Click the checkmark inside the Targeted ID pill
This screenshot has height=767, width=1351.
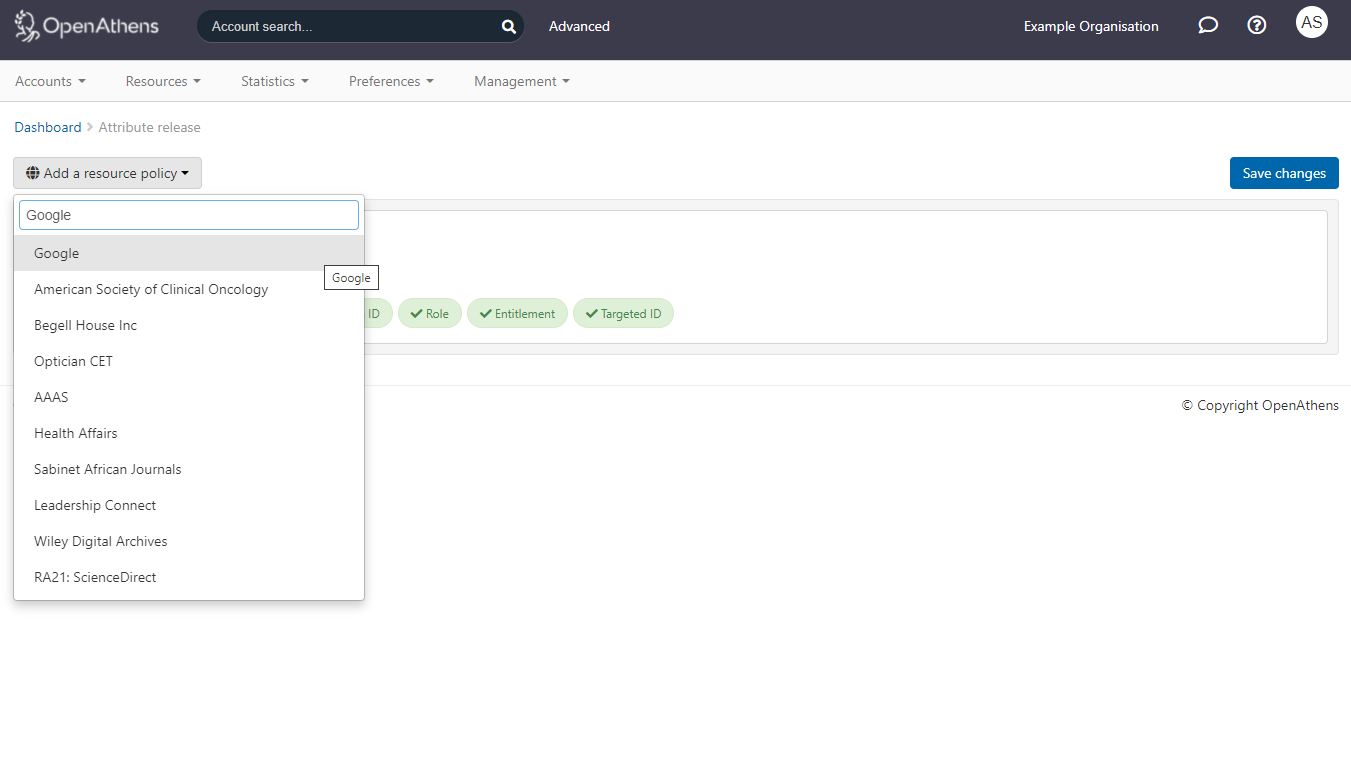point(593,313)
